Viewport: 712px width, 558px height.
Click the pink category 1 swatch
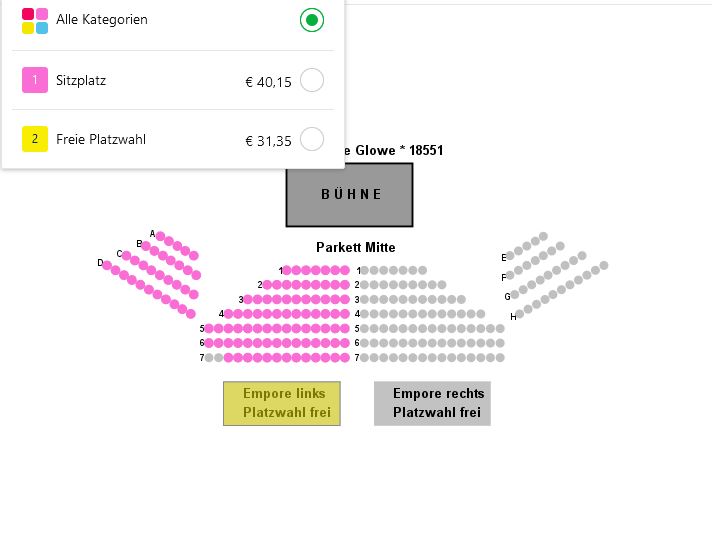35,80
